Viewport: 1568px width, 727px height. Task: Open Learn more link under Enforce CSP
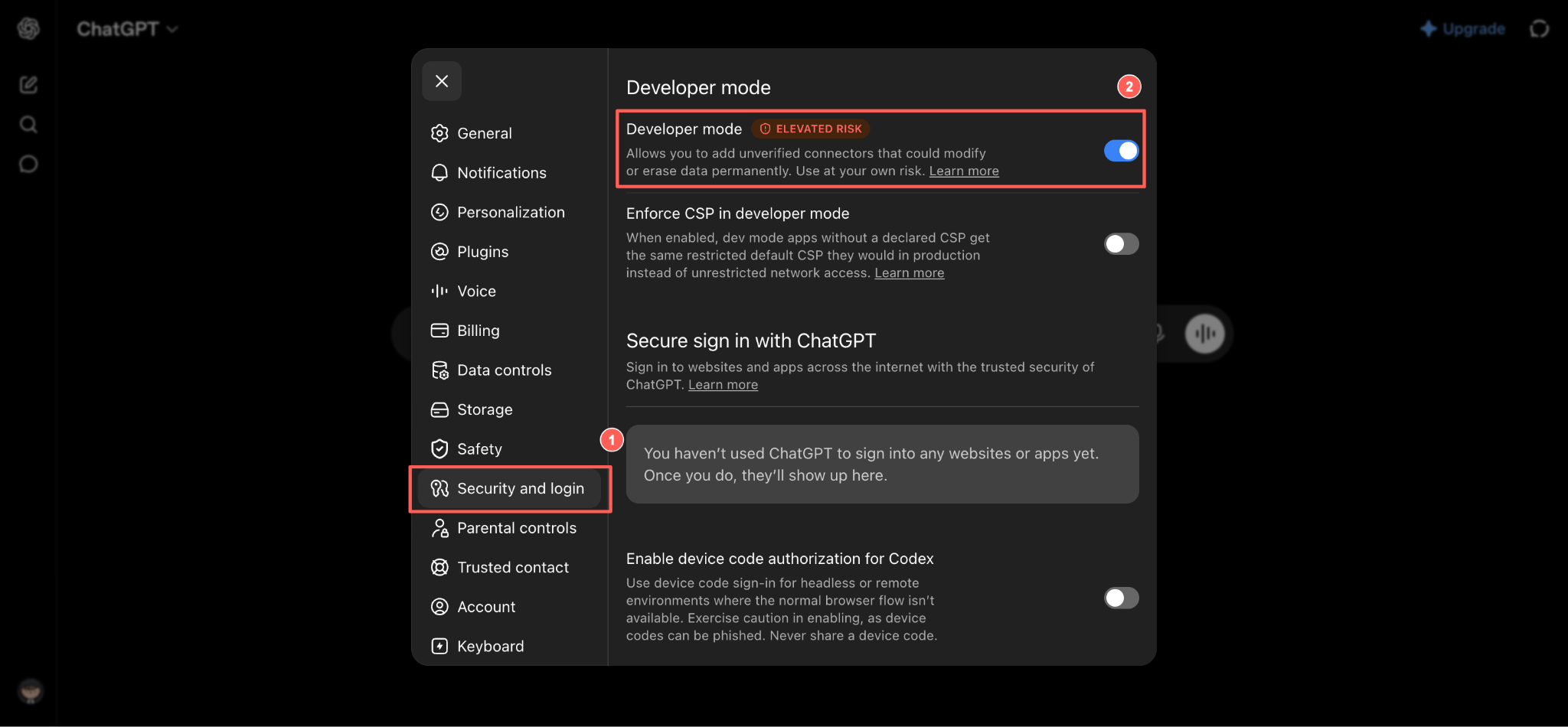[910, 273]
